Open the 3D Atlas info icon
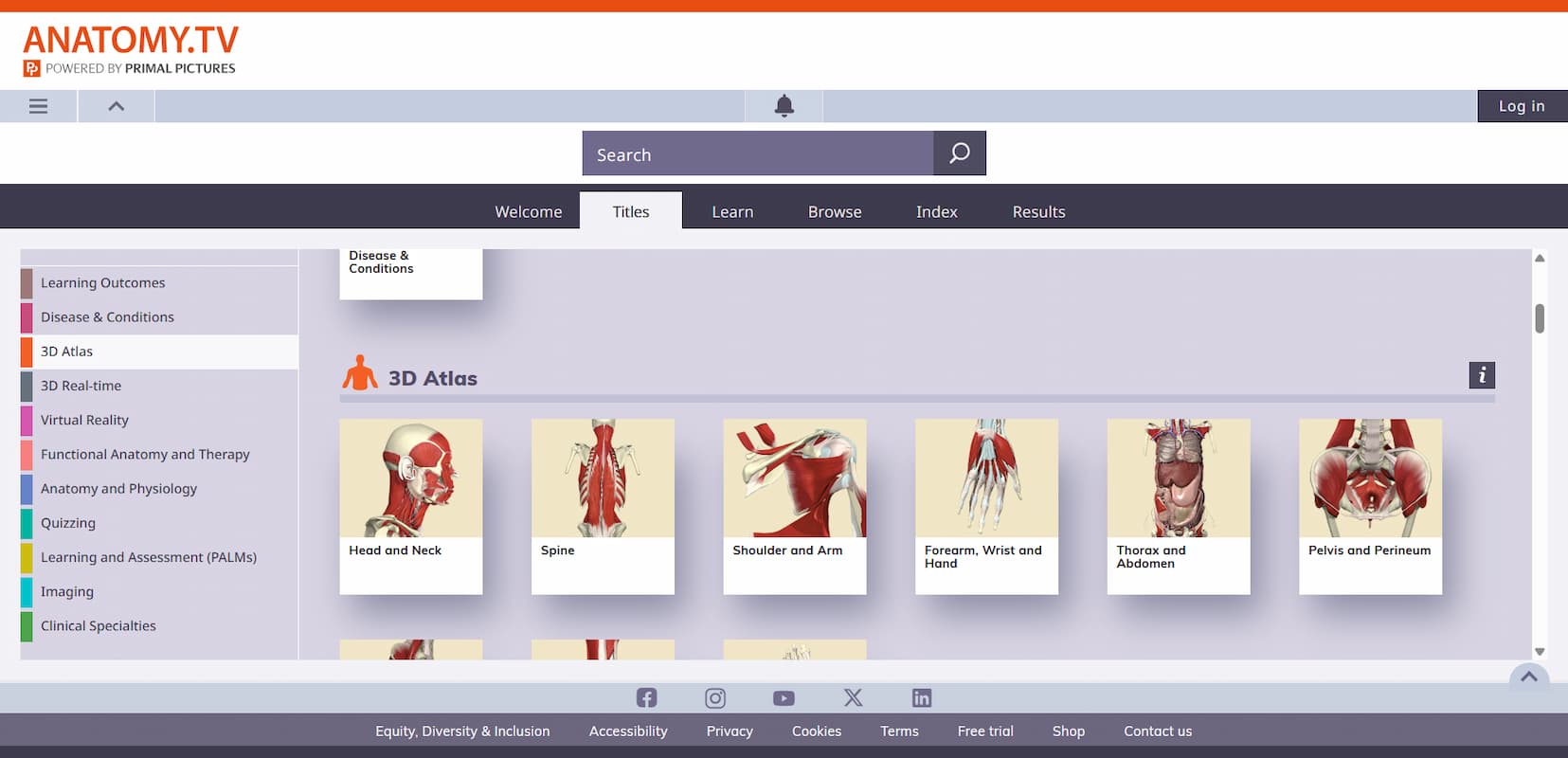 (x=1482, y=375)
